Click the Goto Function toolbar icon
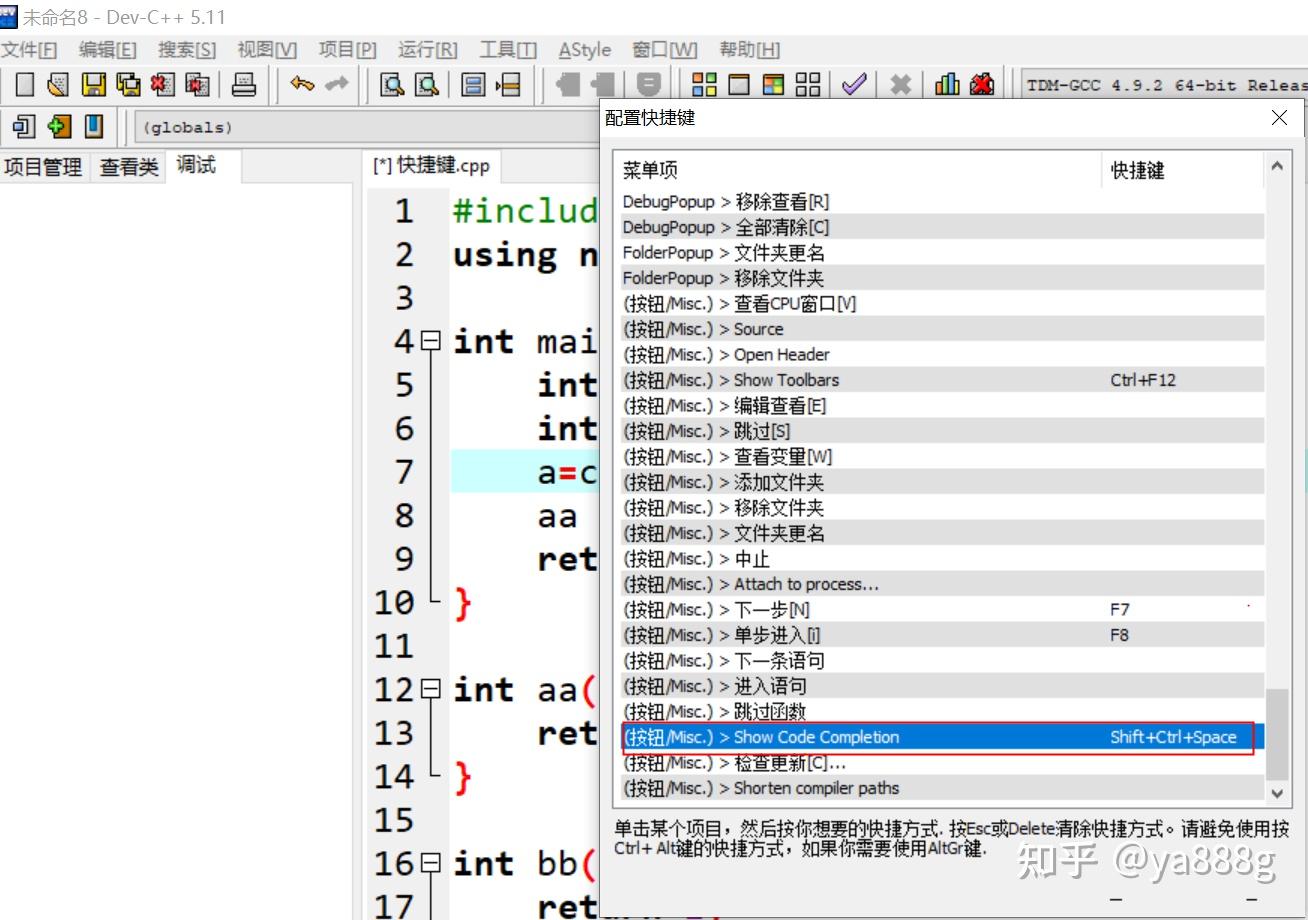 tap(473, 85)
